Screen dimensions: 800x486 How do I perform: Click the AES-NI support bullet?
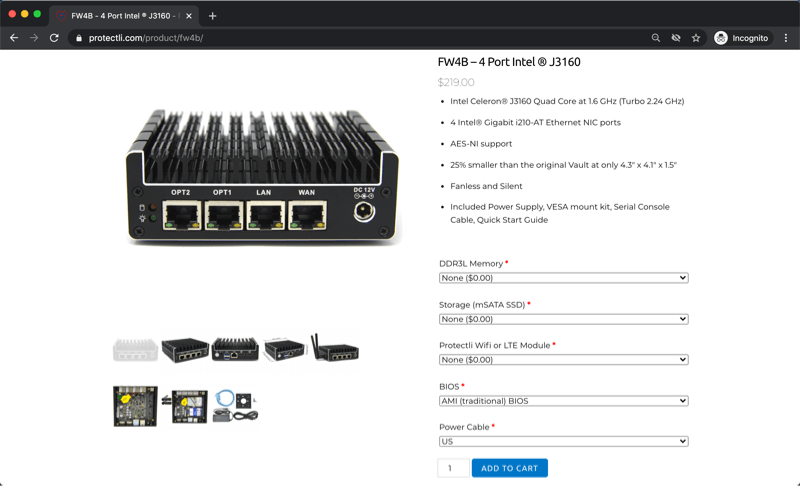pos(481,144)
